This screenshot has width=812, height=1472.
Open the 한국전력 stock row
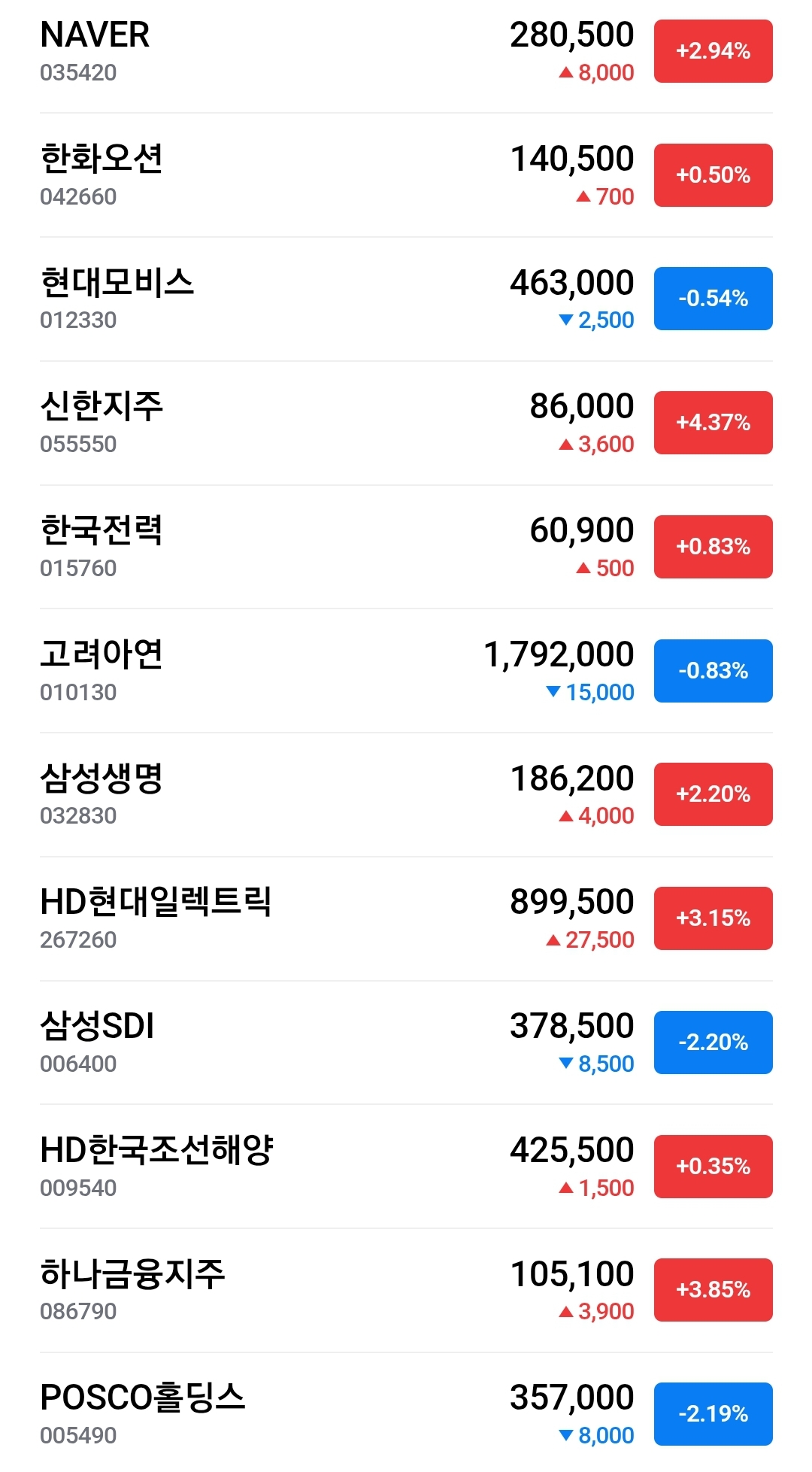(101, 530)
